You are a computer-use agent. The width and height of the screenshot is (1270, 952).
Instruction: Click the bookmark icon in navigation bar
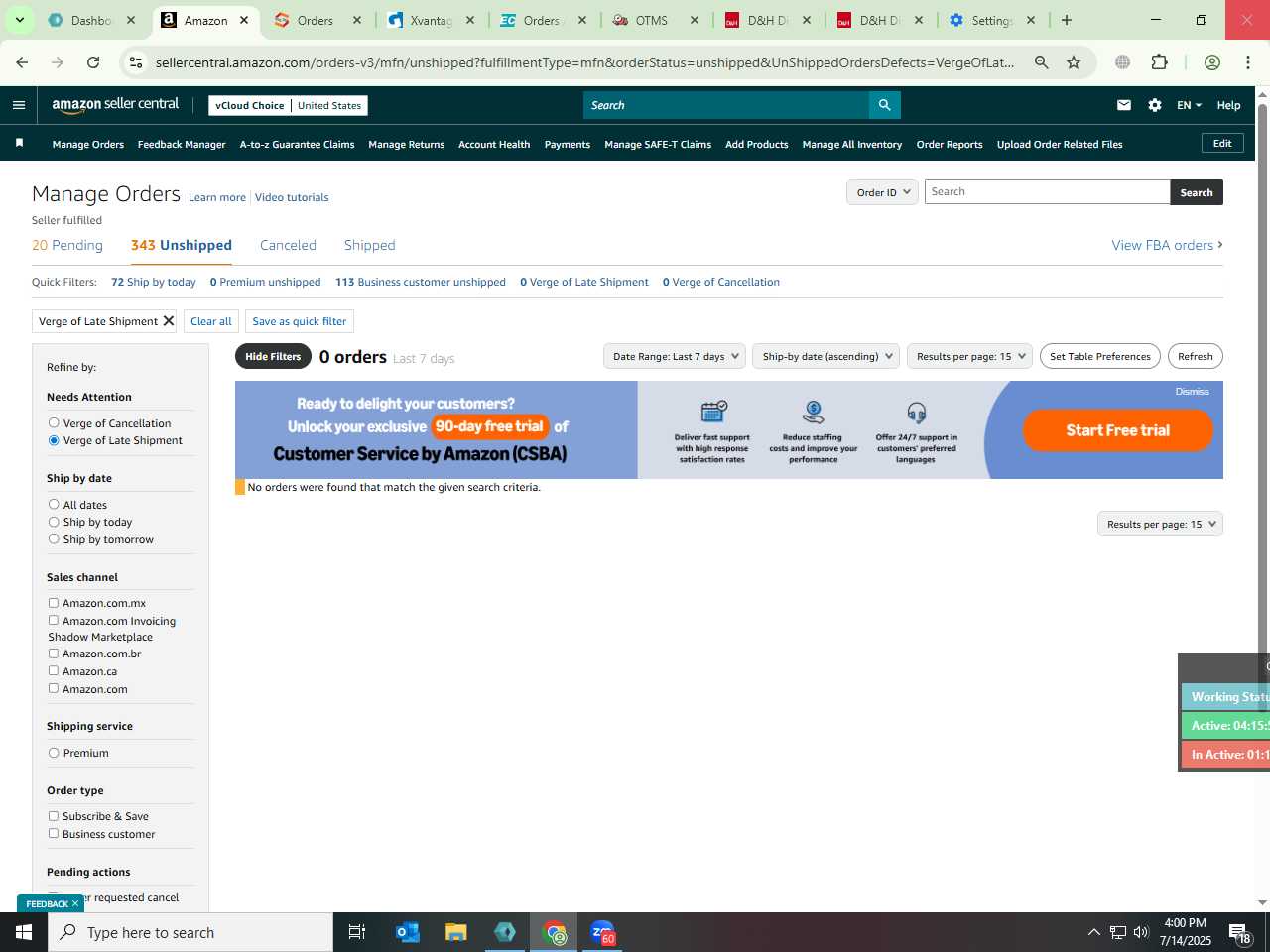19,144
